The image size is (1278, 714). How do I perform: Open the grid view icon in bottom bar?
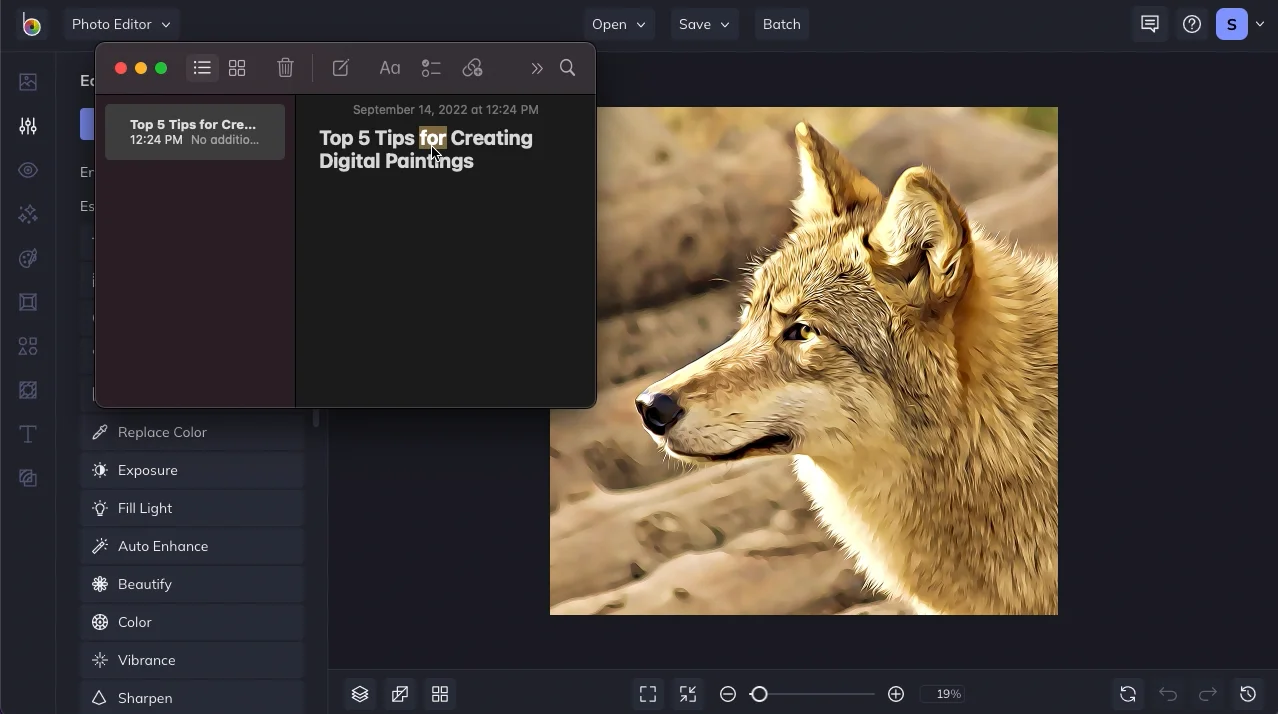(x=440, y=694)
